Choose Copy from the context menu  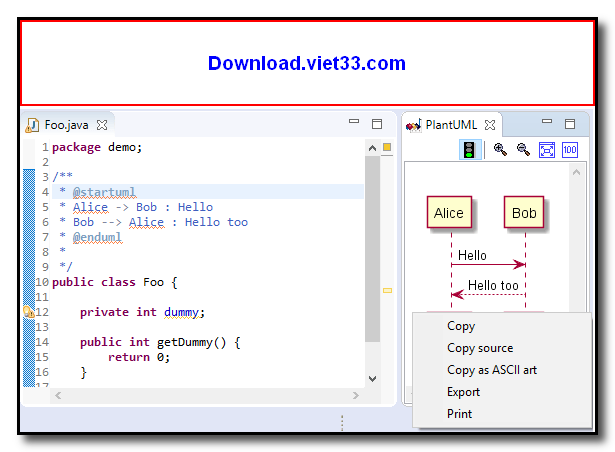tap(461, 326)
